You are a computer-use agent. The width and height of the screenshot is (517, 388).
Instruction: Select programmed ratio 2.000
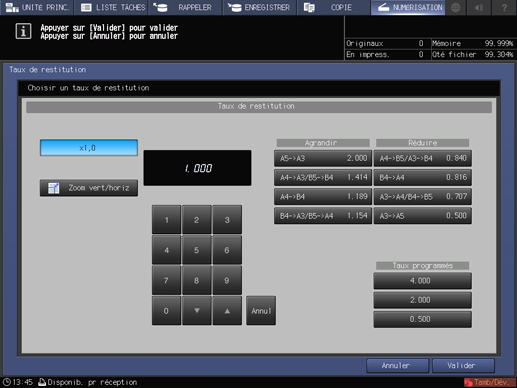422,300
